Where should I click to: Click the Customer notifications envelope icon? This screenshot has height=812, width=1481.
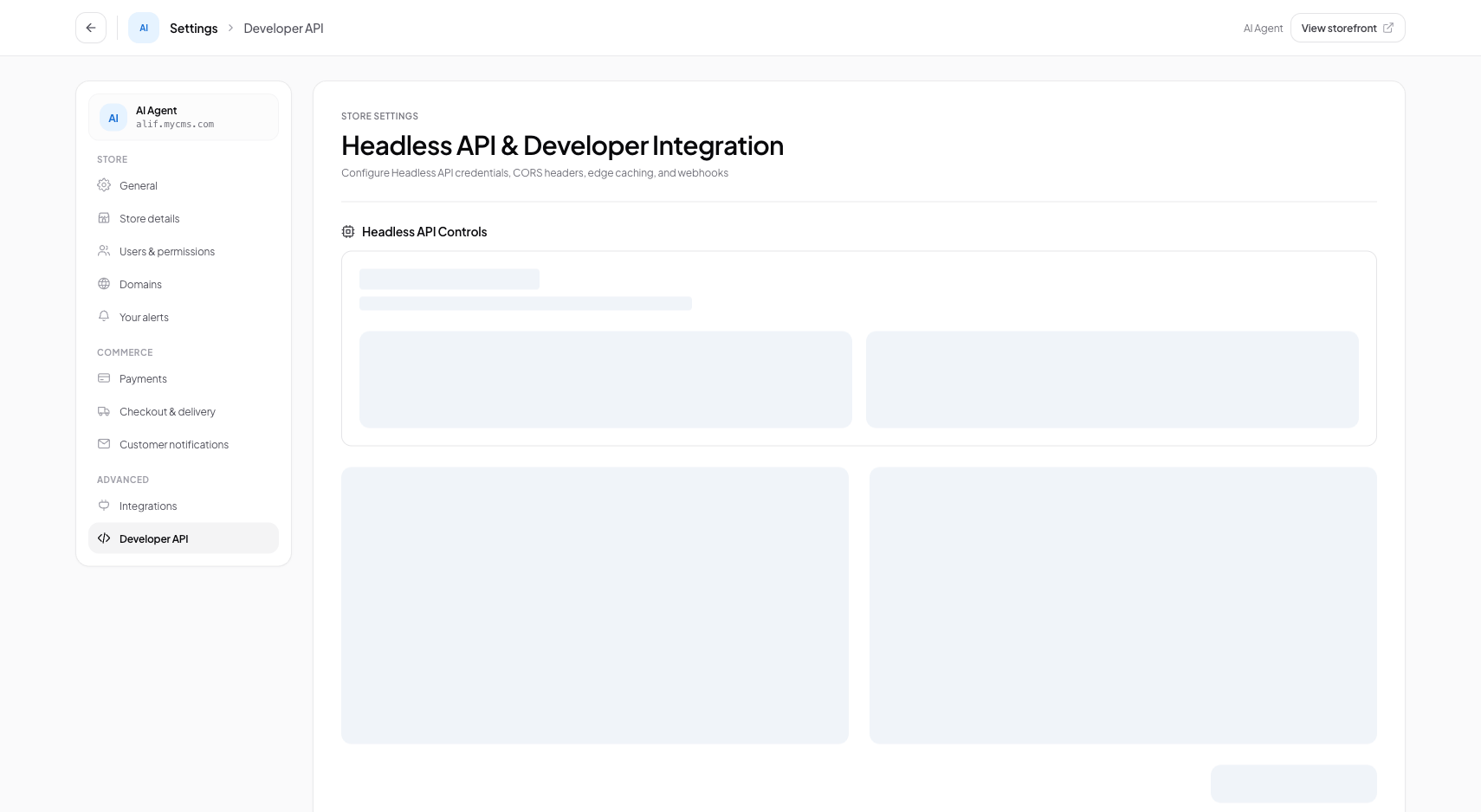click(104, 443)
